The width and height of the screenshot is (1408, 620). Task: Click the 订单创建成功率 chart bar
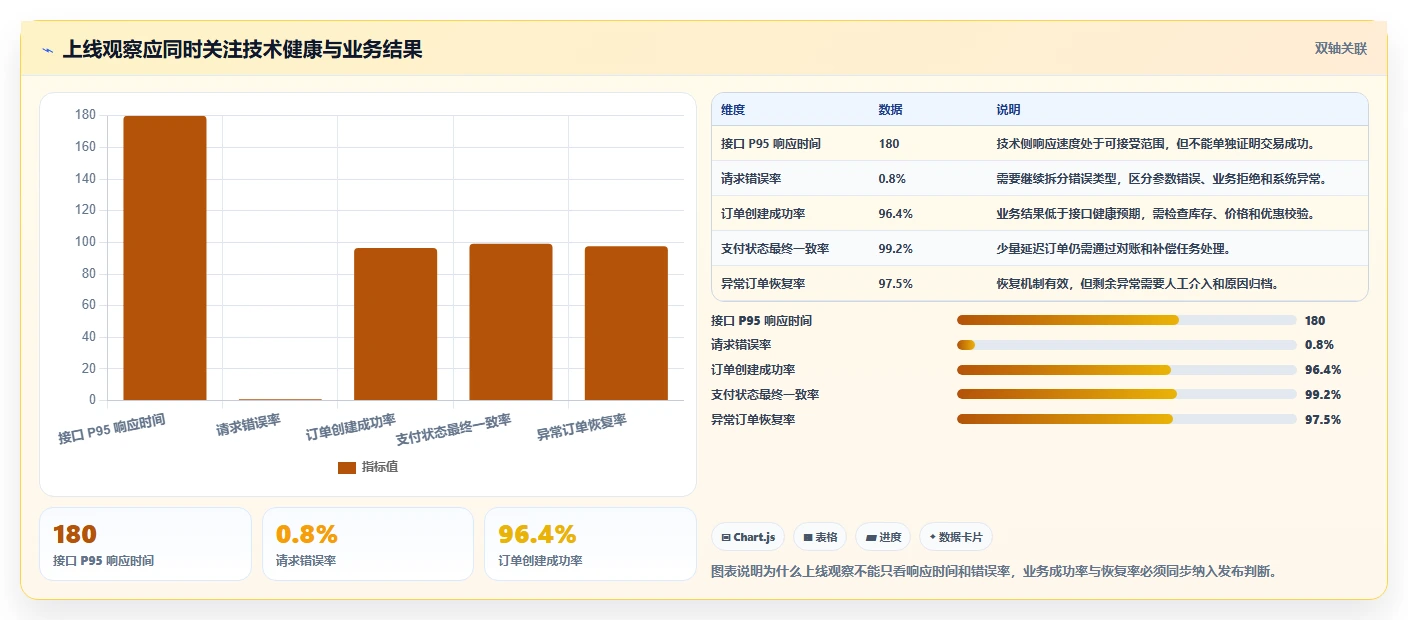395,324
